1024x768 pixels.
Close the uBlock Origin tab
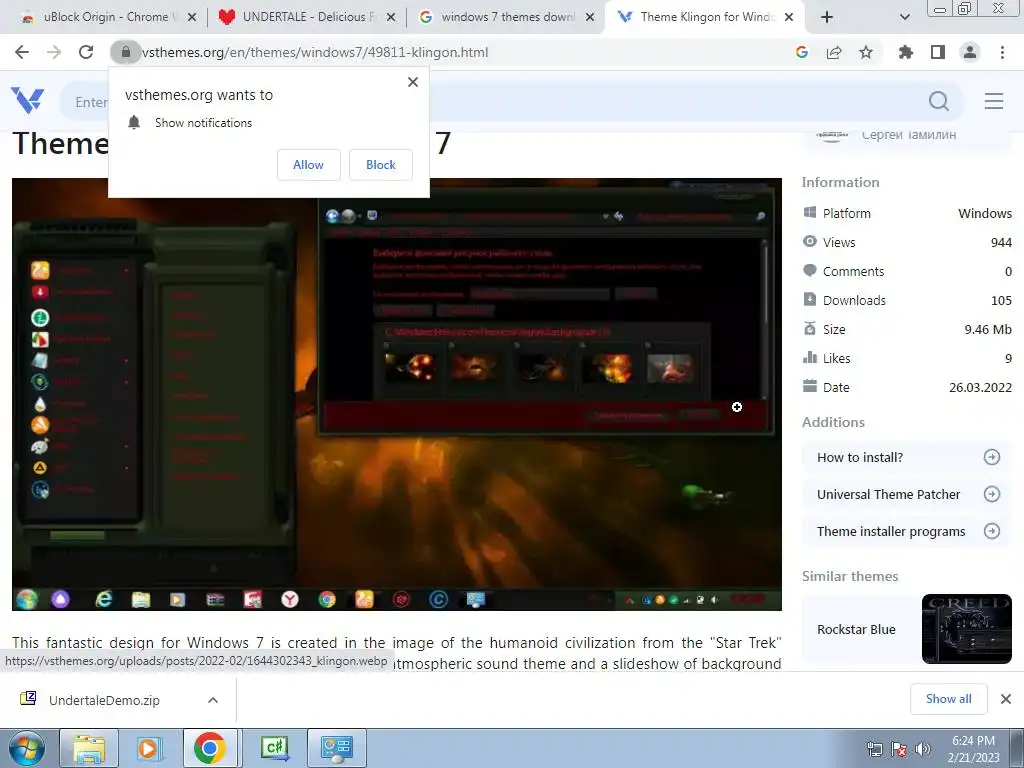[x=192, y=18]
